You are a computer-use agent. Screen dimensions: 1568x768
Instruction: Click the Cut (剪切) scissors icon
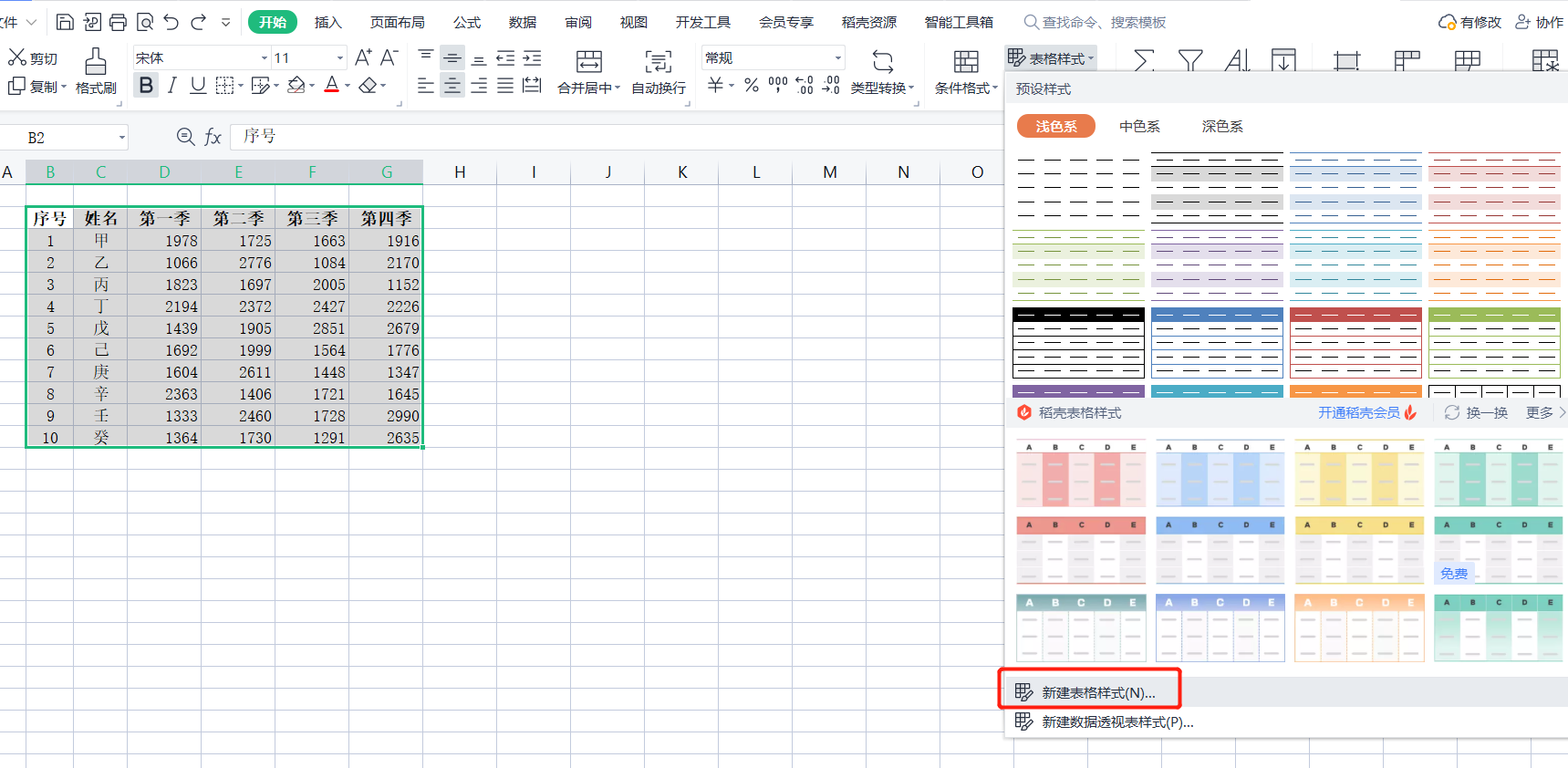point(17,57)
